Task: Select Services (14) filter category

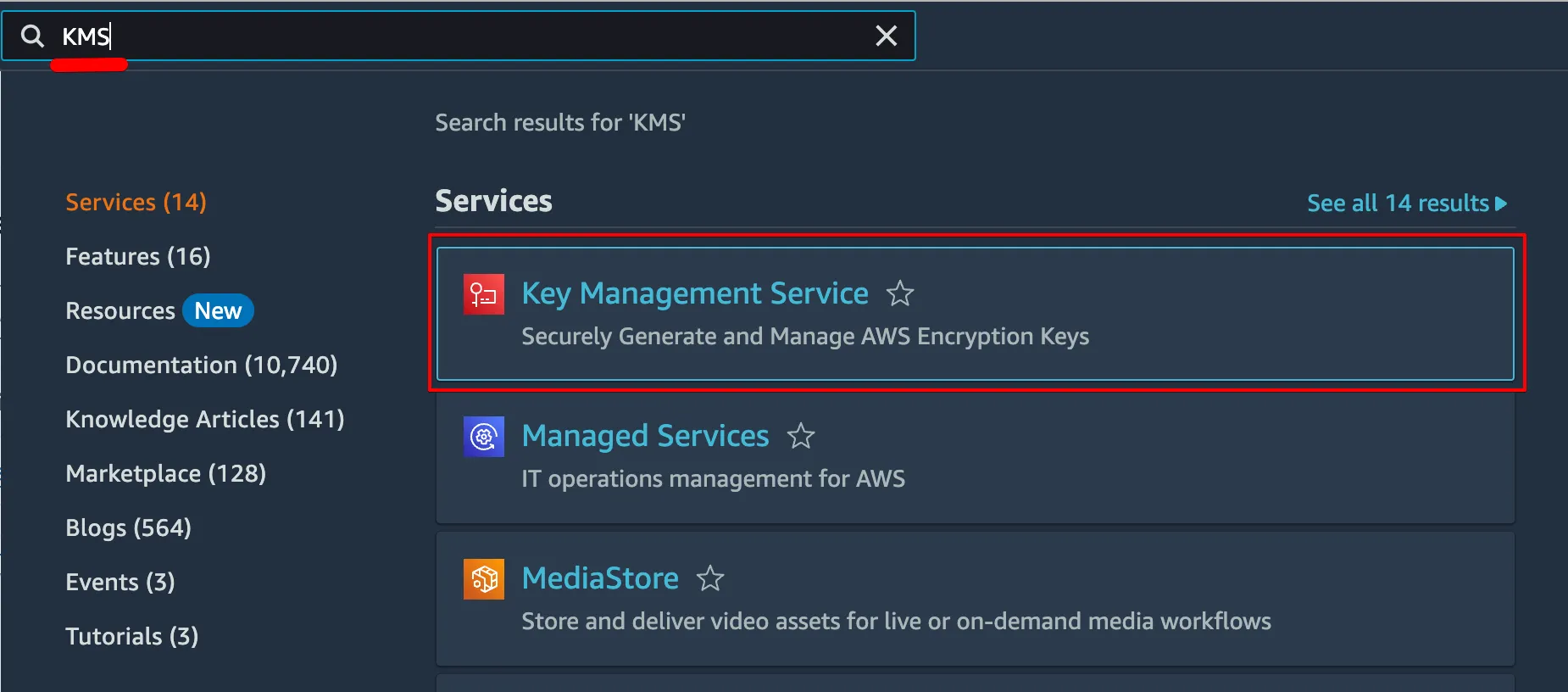Action: [x=136, y=202]
